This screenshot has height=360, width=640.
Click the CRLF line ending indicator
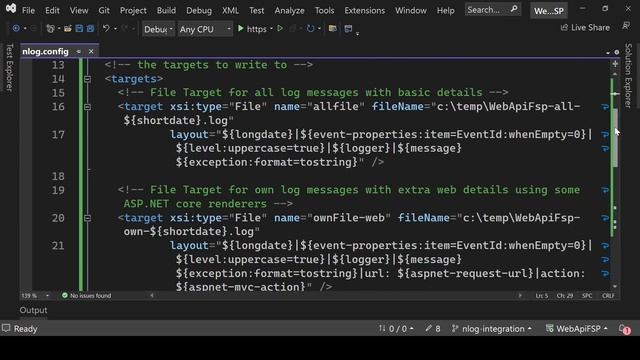608,296
